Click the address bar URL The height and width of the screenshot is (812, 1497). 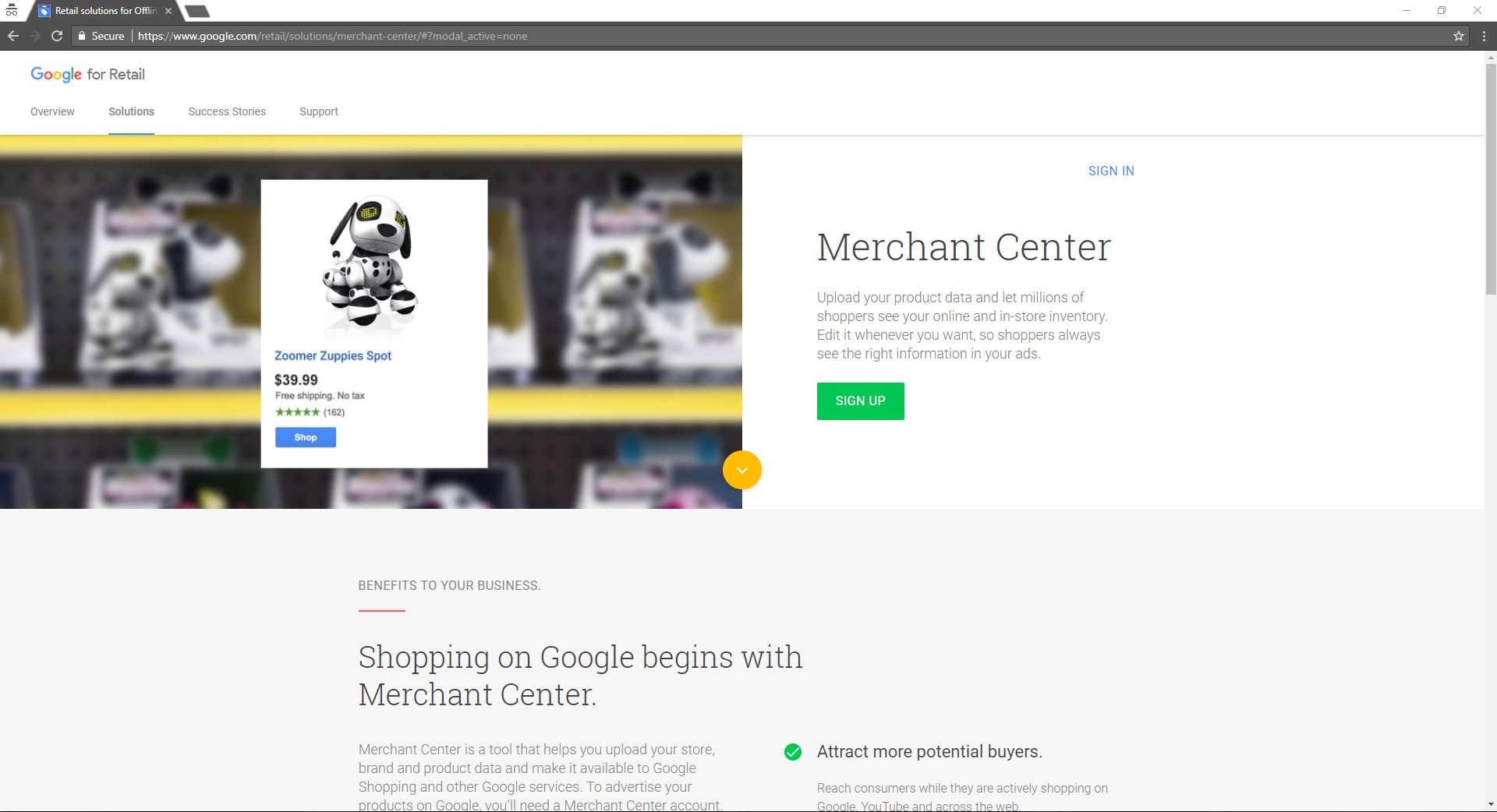pos(332,36)
